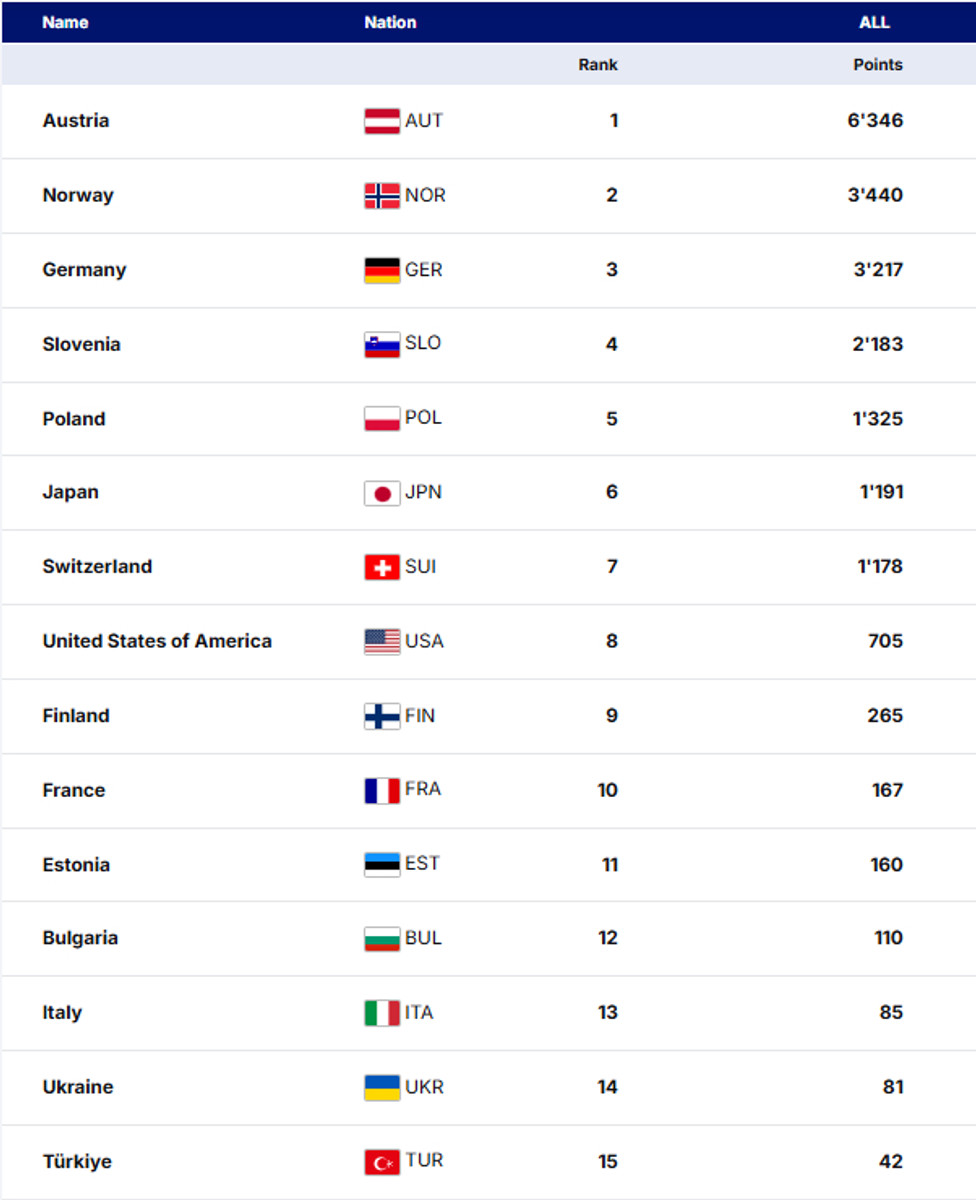976x1200 pixels.
Task: Click the Japan flag icon
Action: 382,493
